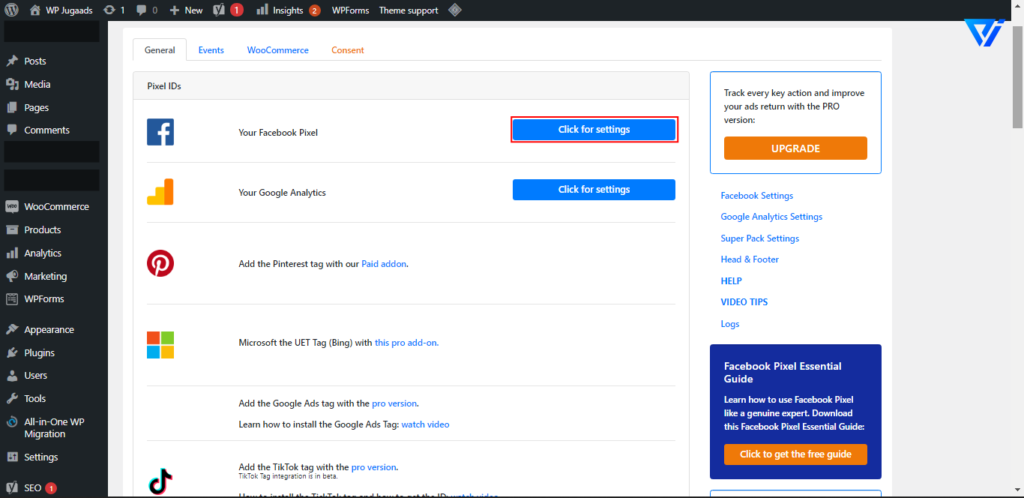
Task: Open Facebook Pixel Click for settings
Action: (594, 130)
